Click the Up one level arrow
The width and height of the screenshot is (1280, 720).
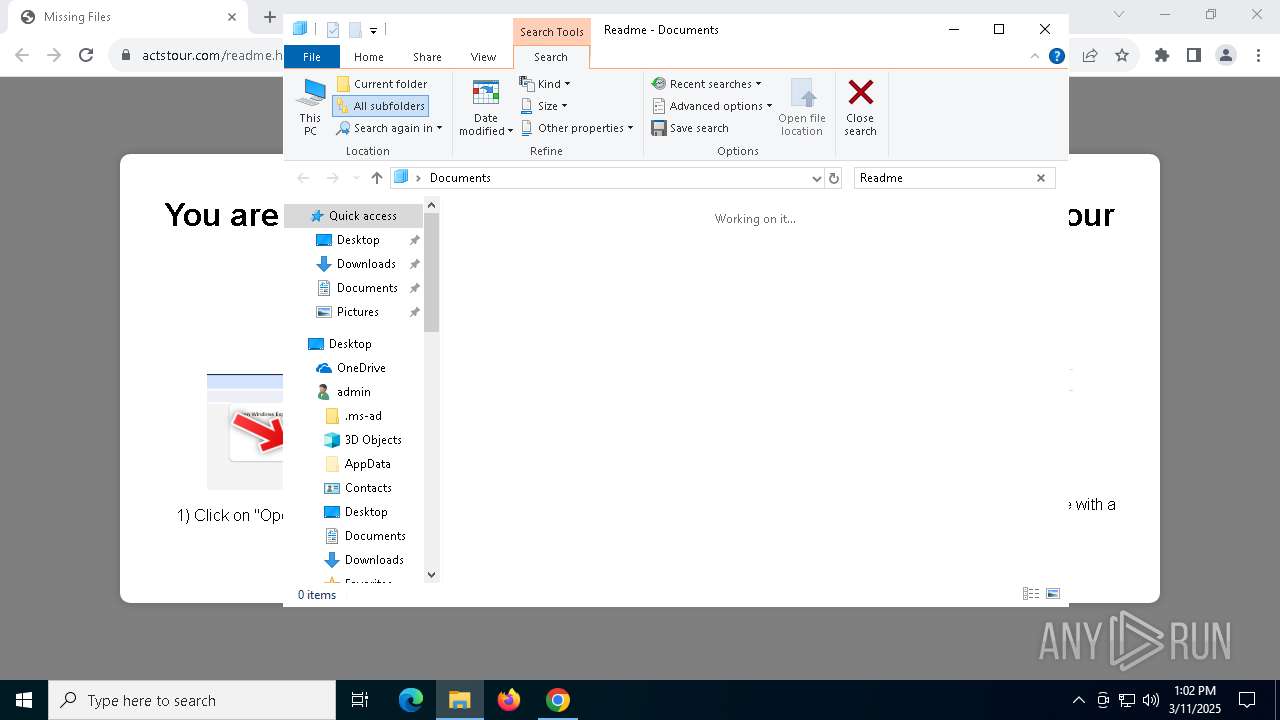tap(377, 178)
